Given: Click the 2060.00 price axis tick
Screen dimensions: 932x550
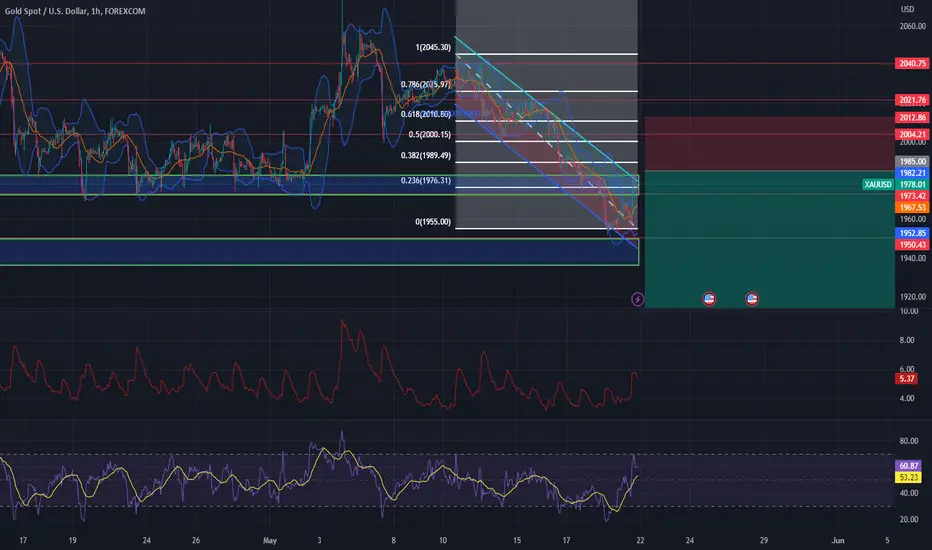Looking at the screenshot, I should pos(912,26).
